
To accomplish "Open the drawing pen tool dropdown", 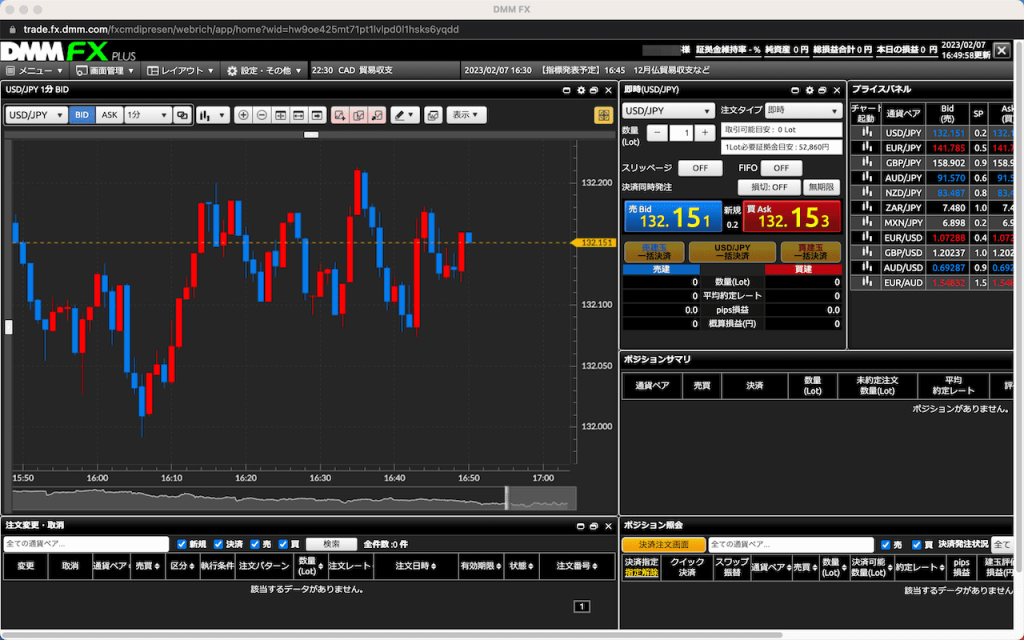I will coord(405,115).
